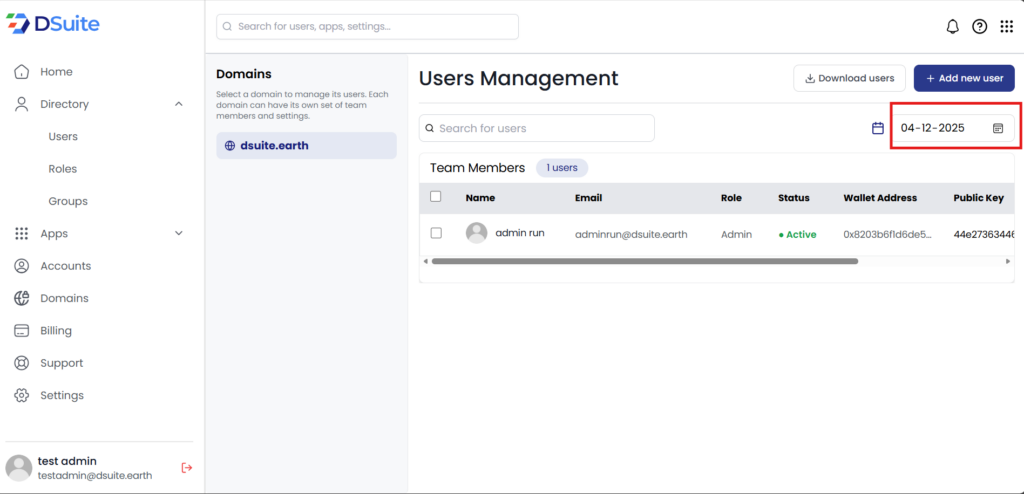Screen dimensions: 1024x494
Task: Open Roles in the sidebar
Action: (63, 169)
